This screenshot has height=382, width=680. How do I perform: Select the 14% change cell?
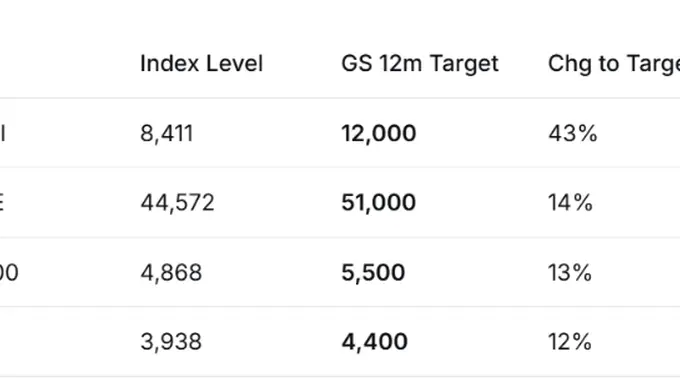coord(570,202)
